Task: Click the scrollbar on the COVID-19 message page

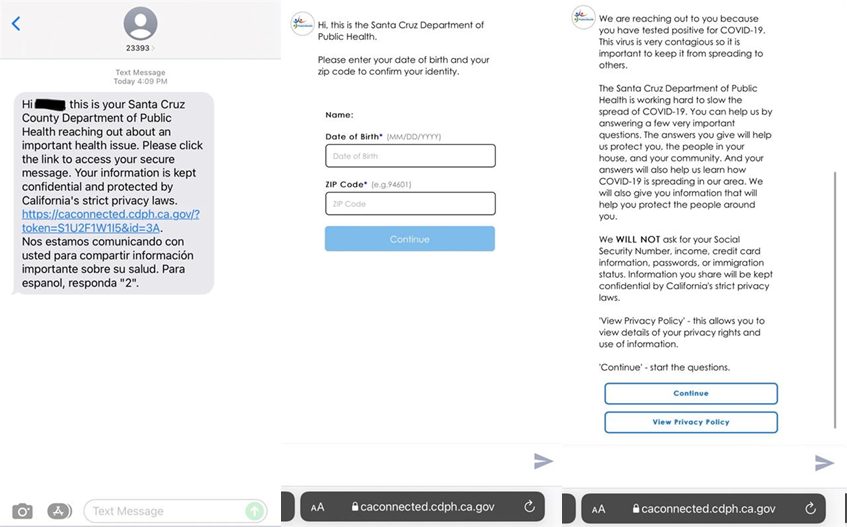Action: (835, 300)
